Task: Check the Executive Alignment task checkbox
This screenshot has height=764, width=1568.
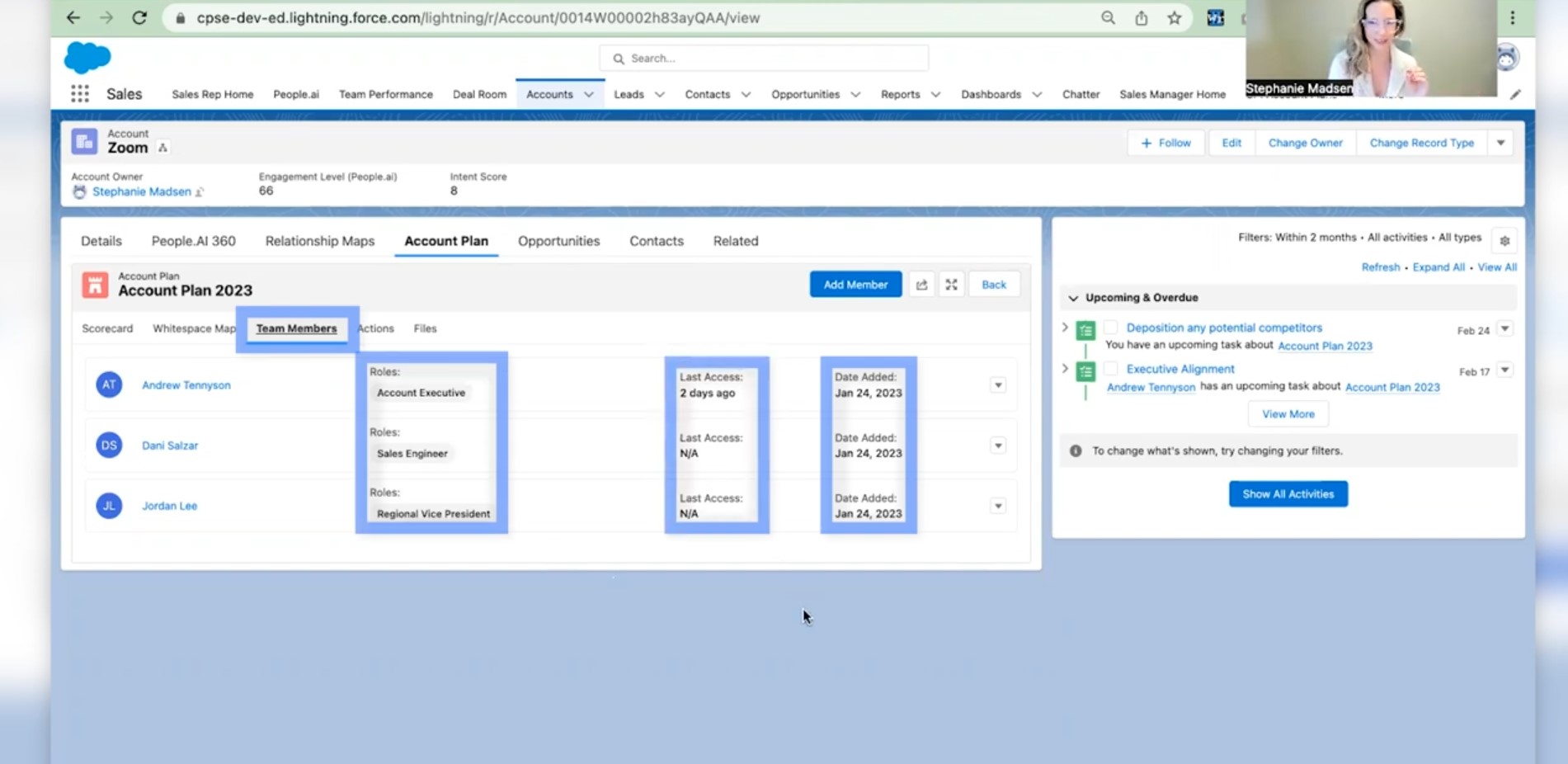Action: tap(1110, 369)
